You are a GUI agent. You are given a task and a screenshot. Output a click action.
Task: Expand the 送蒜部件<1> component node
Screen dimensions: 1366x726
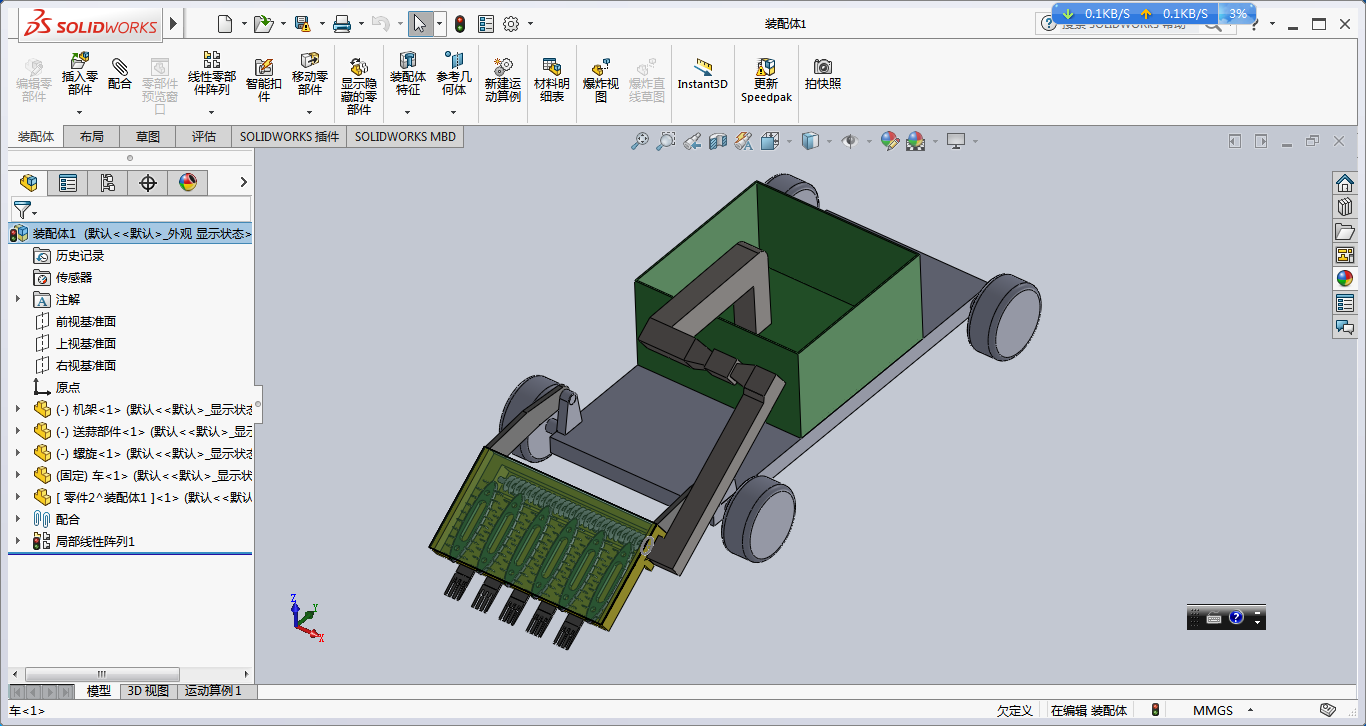[x=18, y=431]
